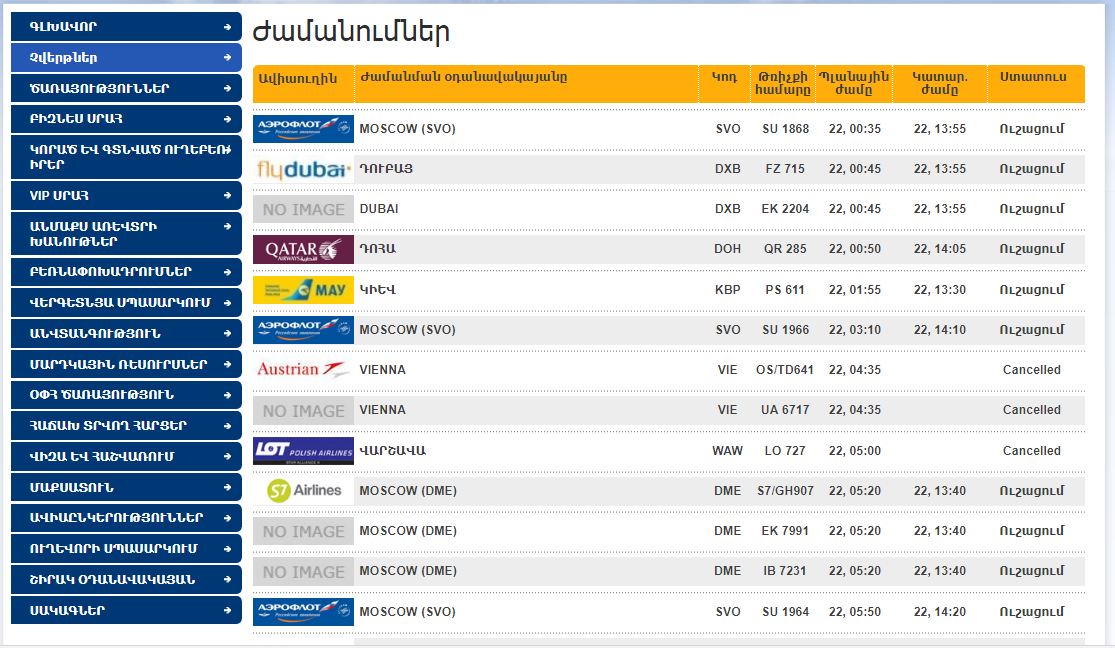This screenshot has width=1115, height=648.
Task: Click the NO IMAGE placeholder for flight EK 2204
Action: tap(303, 210)
